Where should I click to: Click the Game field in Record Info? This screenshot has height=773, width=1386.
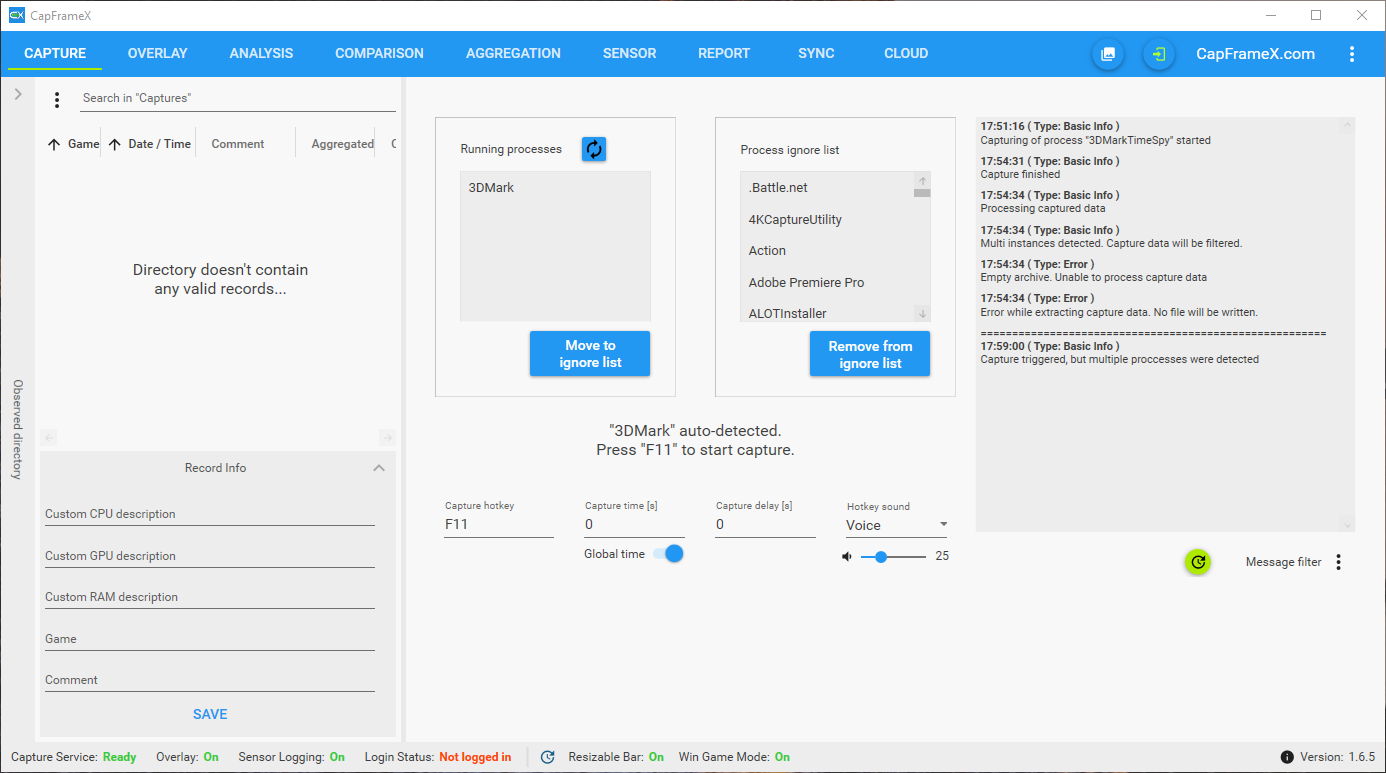coord(210,639)
